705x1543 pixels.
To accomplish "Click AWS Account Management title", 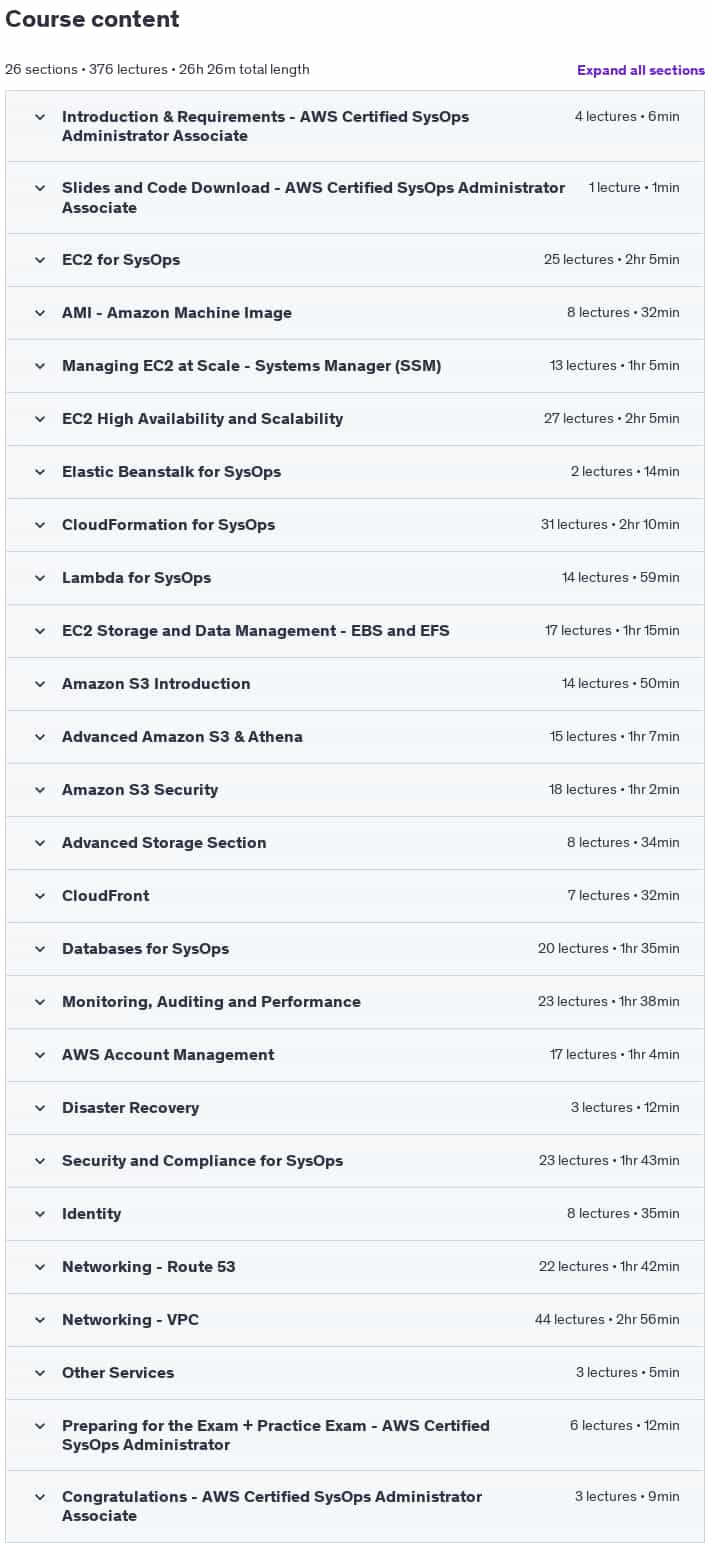I will (168, 1055).
